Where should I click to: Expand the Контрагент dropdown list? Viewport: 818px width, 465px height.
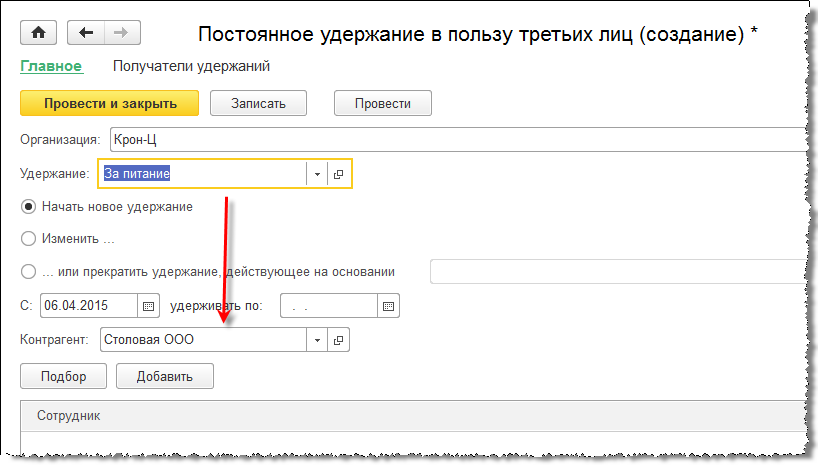click(x=317, y=340)
